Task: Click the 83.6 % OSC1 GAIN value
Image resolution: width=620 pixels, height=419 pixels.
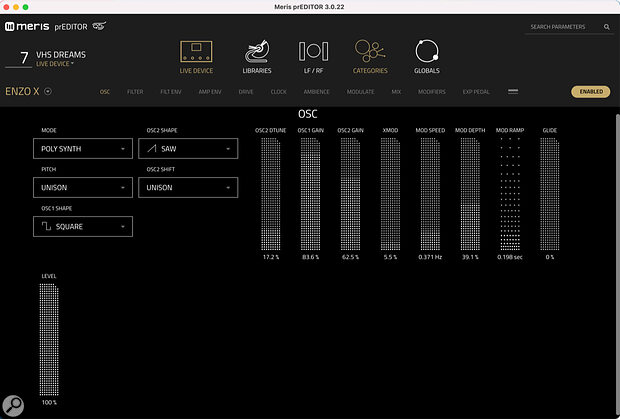Action: click(310, 257)
